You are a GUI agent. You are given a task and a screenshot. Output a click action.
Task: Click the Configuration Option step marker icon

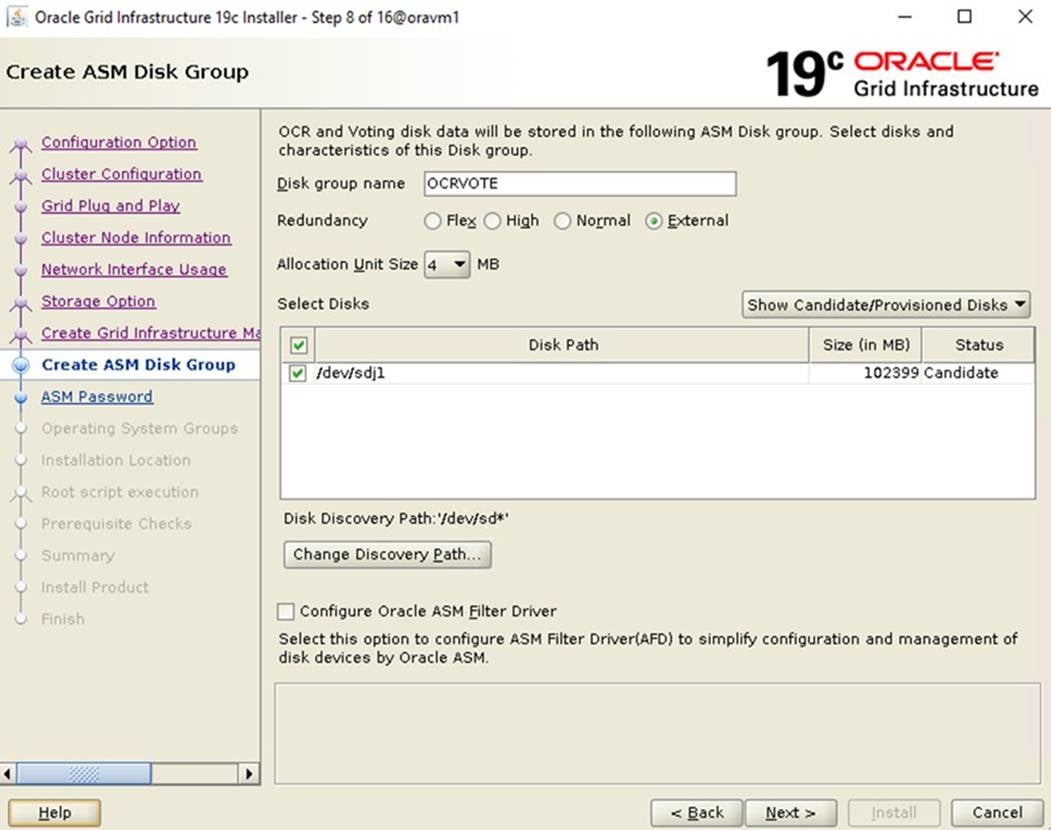pyautogui.click(x=21, y=143)
